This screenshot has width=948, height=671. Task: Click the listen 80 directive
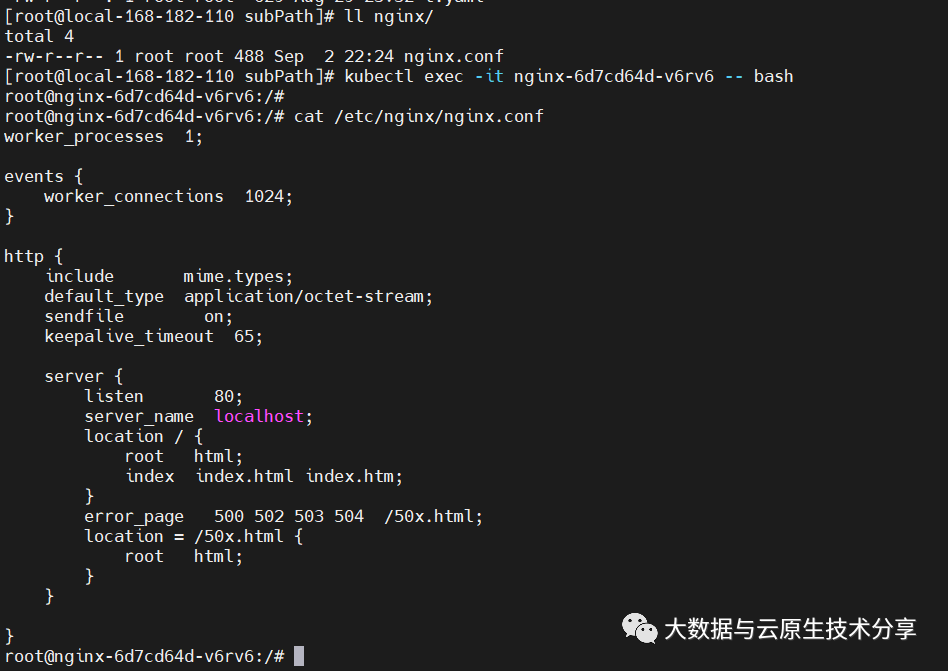point(163,397)
